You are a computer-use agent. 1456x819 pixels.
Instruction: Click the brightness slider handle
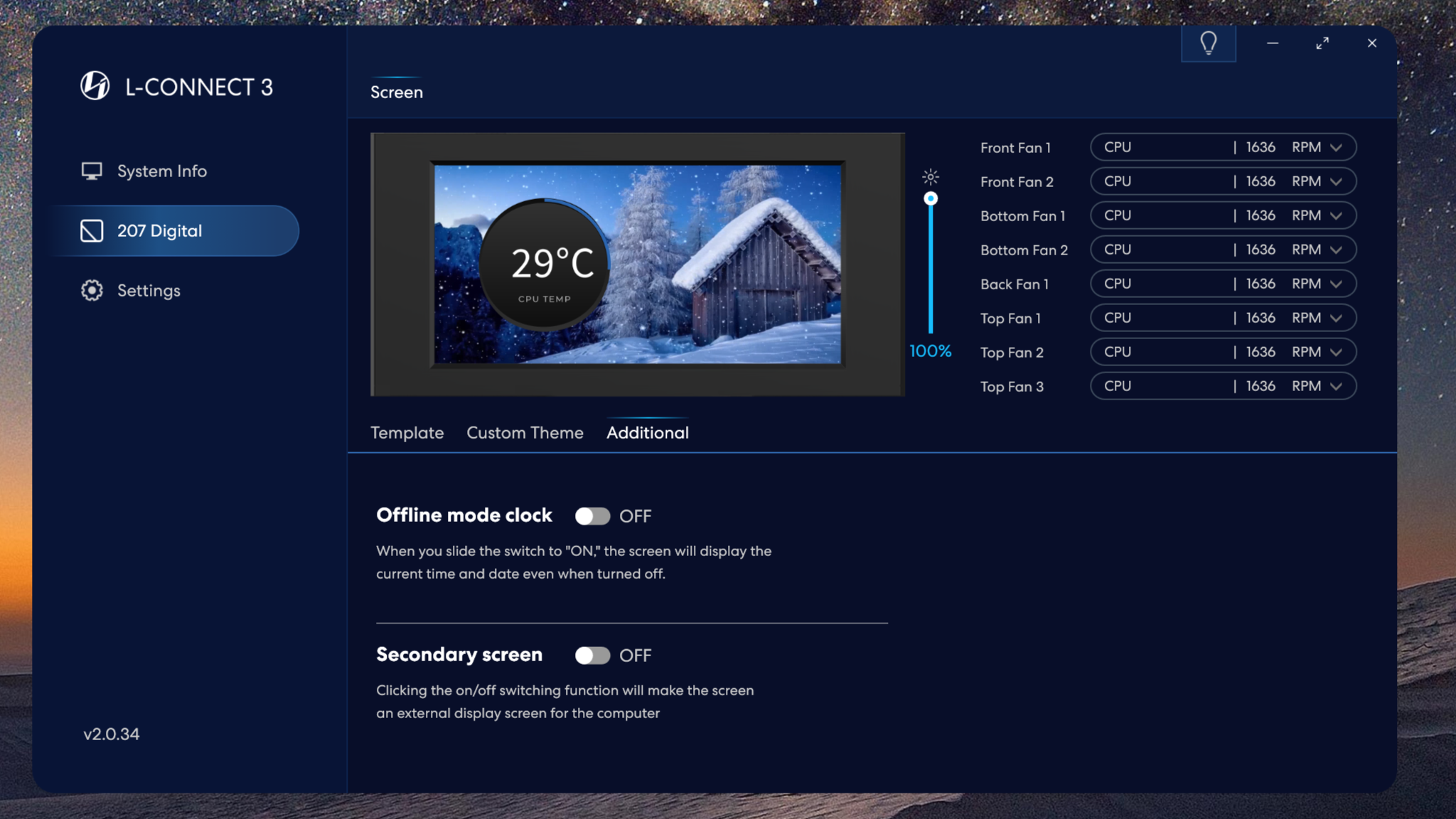pyautogui.click(x=930, y=198)
